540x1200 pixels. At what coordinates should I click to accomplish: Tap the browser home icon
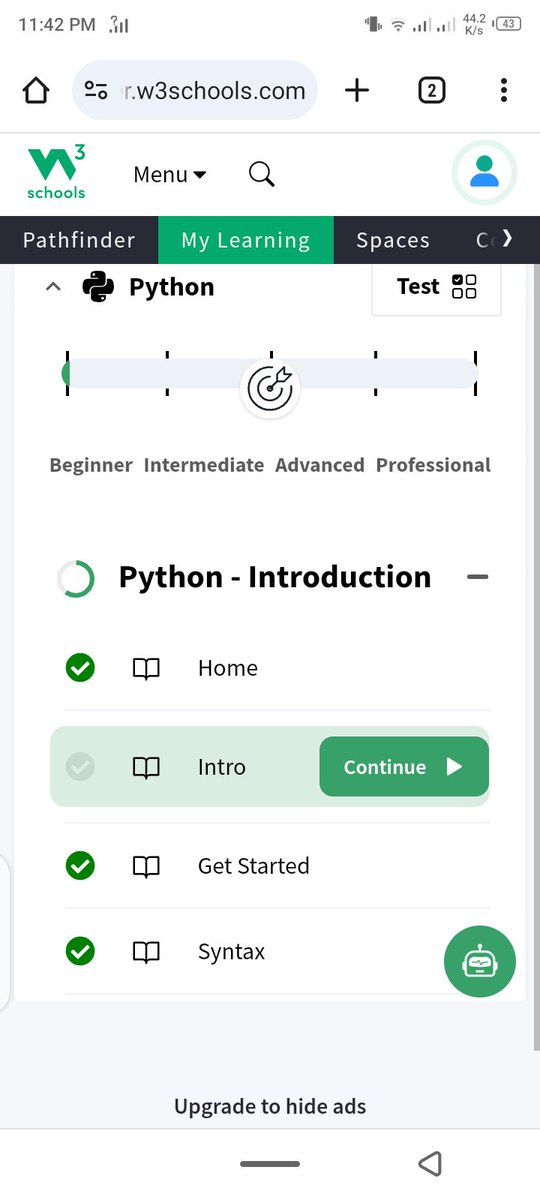(x=35, y=91)
